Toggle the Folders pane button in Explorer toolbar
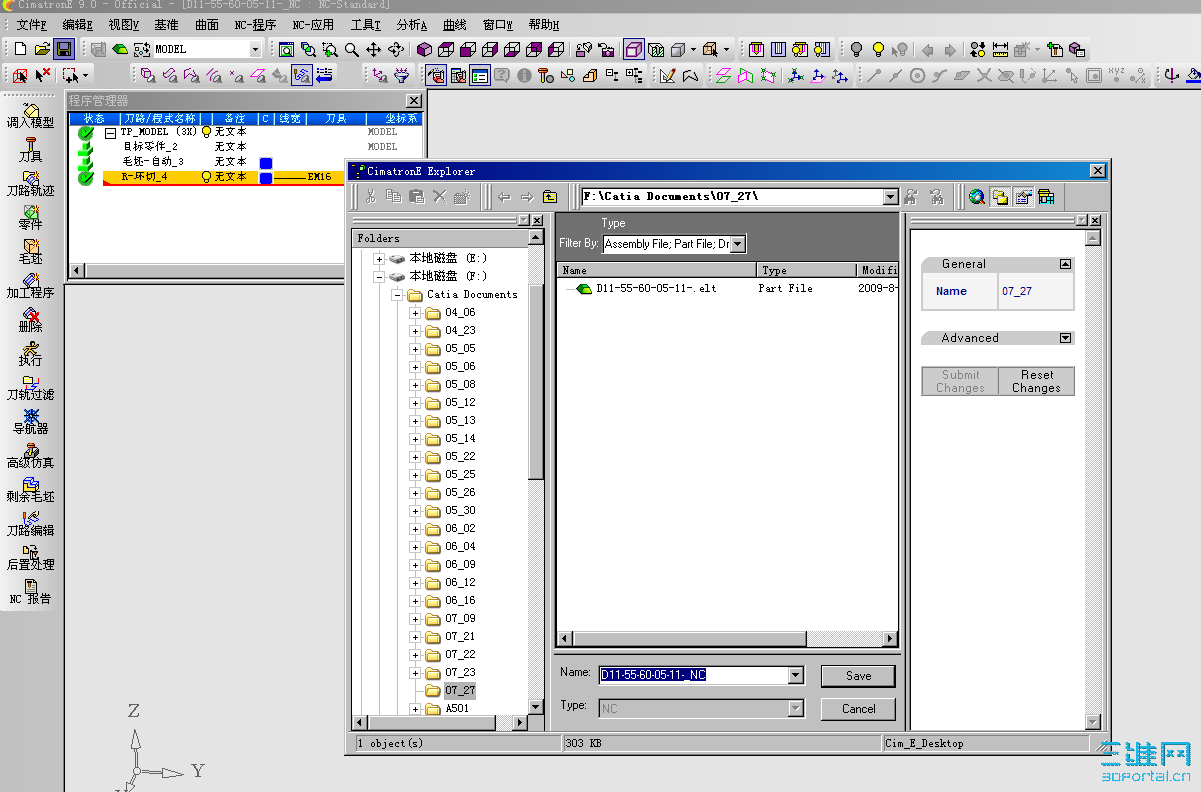 pos(1000,197)
